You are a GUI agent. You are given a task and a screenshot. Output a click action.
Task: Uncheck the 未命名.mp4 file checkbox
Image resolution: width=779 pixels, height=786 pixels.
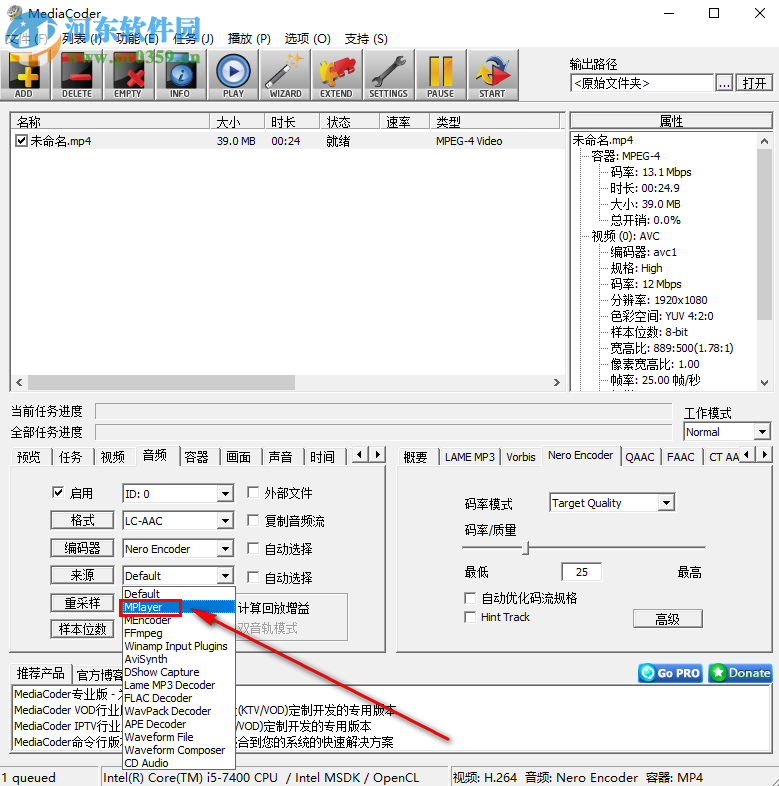pyautogui.click(x=21, y=141)
